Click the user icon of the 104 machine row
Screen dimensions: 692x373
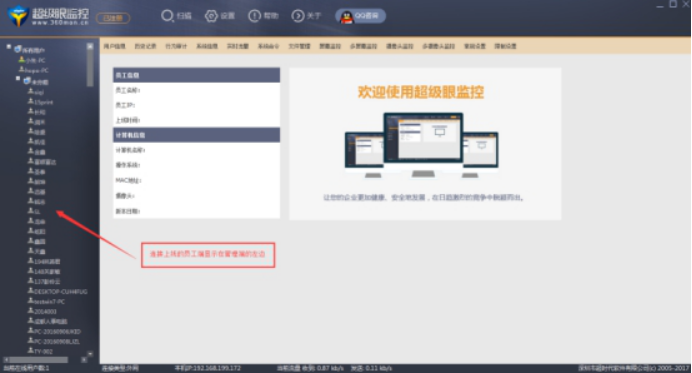[x=30, y=261]
